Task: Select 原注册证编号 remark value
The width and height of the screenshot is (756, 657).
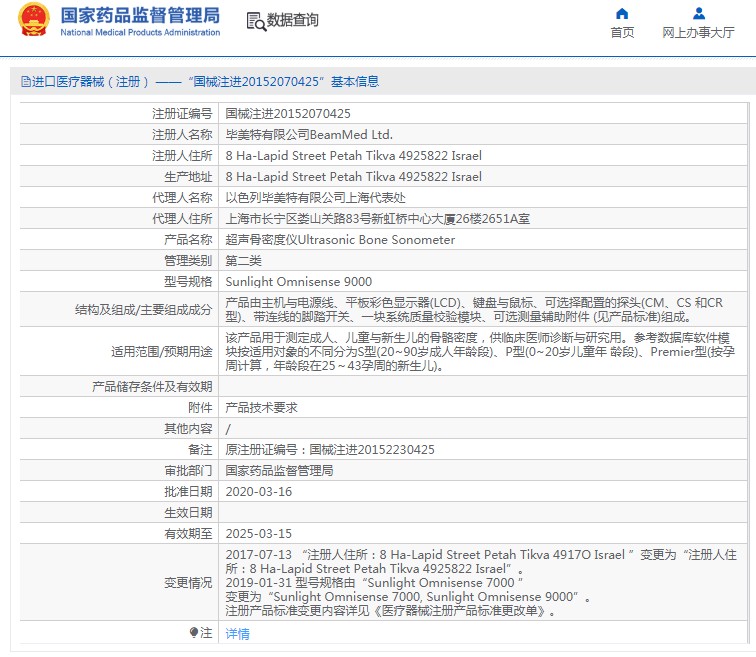Action: coord(330,450)
